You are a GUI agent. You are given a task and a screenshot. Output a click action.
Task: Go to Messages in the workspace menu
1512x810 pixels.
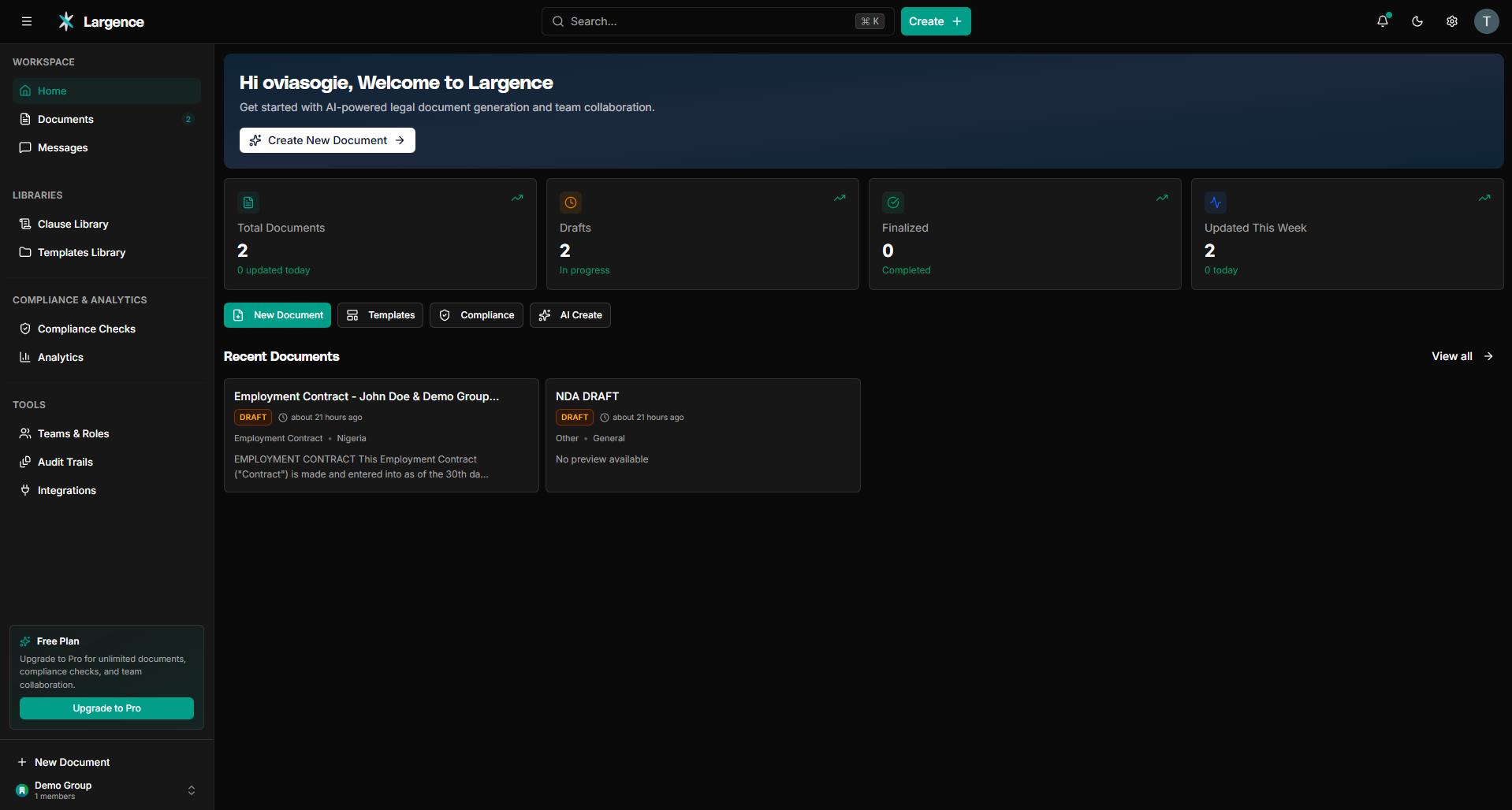click(x=62, y=147)
